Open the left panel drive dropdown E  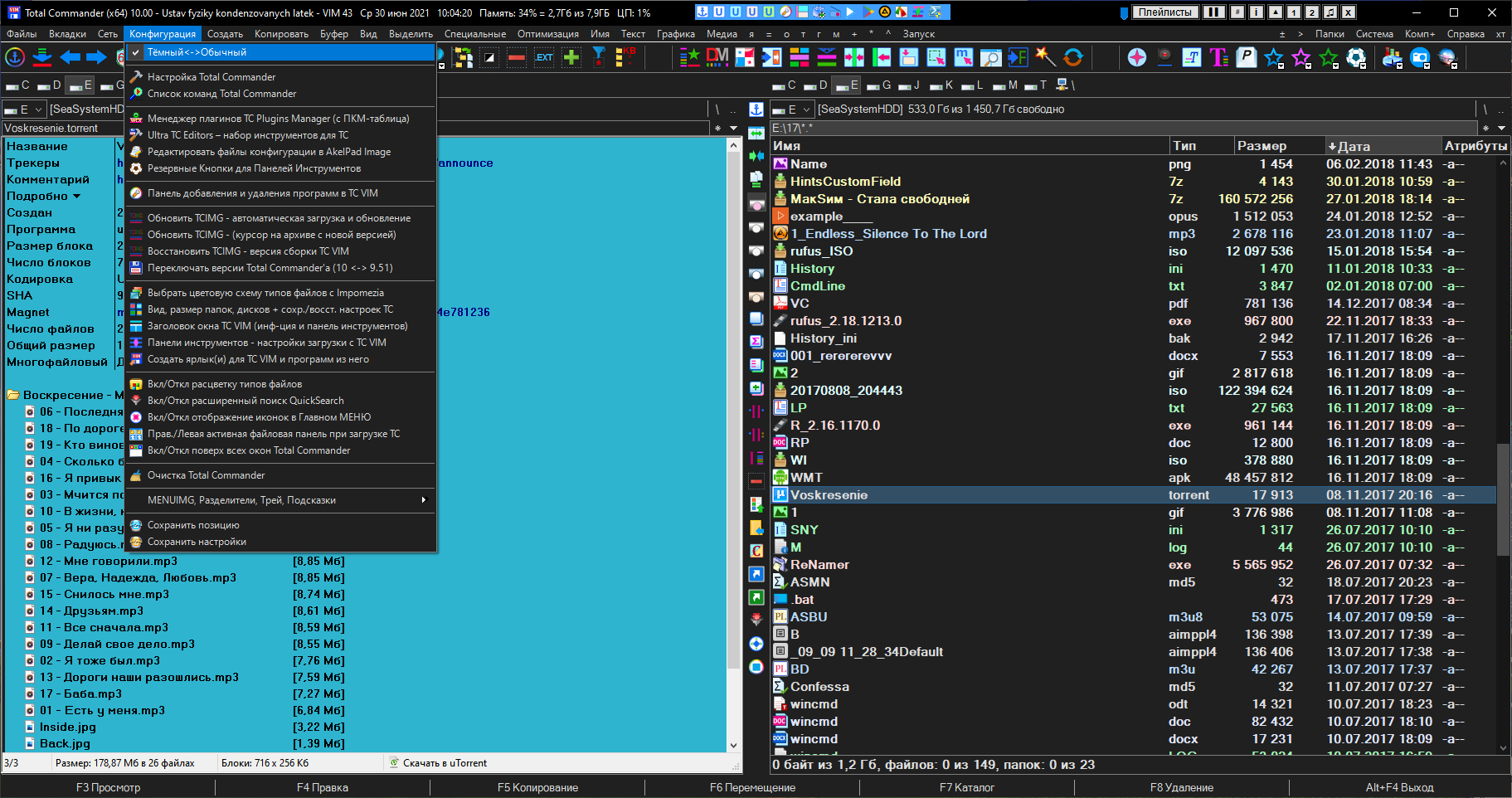[23, 109]
